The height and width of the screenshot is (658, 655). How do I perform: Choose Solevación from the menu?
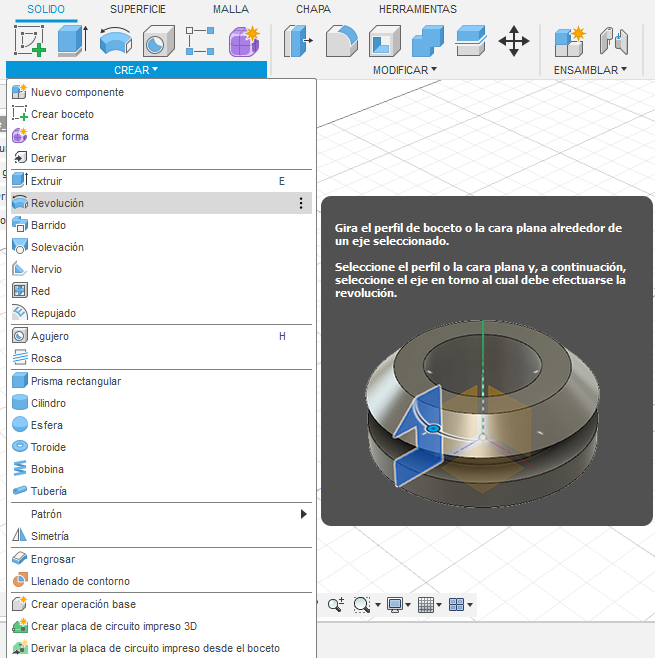point(161,247)
